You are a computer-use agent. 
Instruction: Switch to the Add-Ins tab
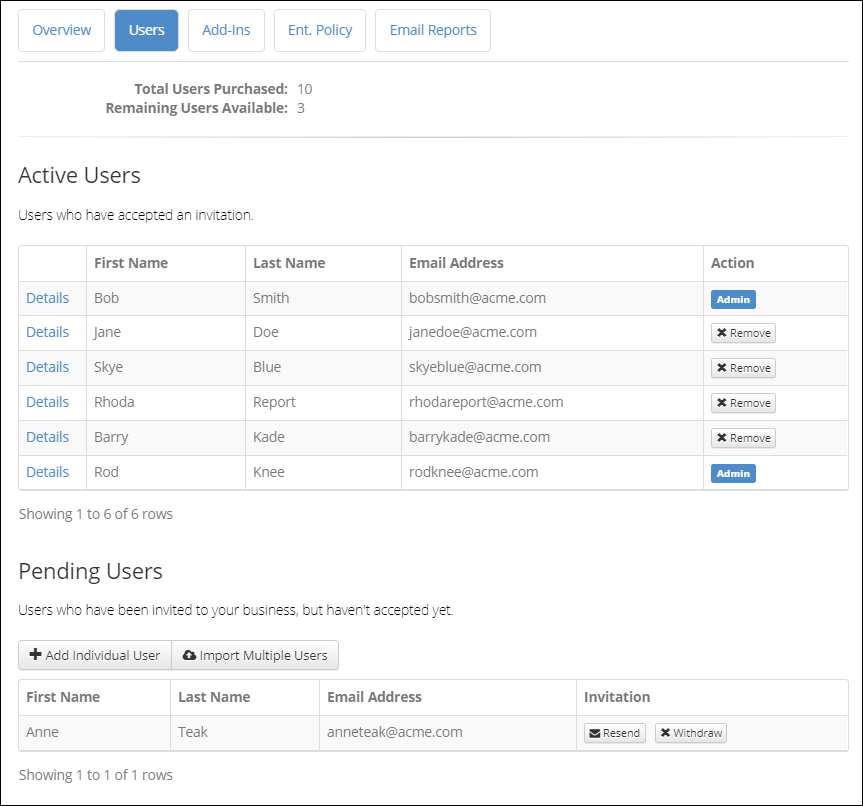click(x=226, y=30)
